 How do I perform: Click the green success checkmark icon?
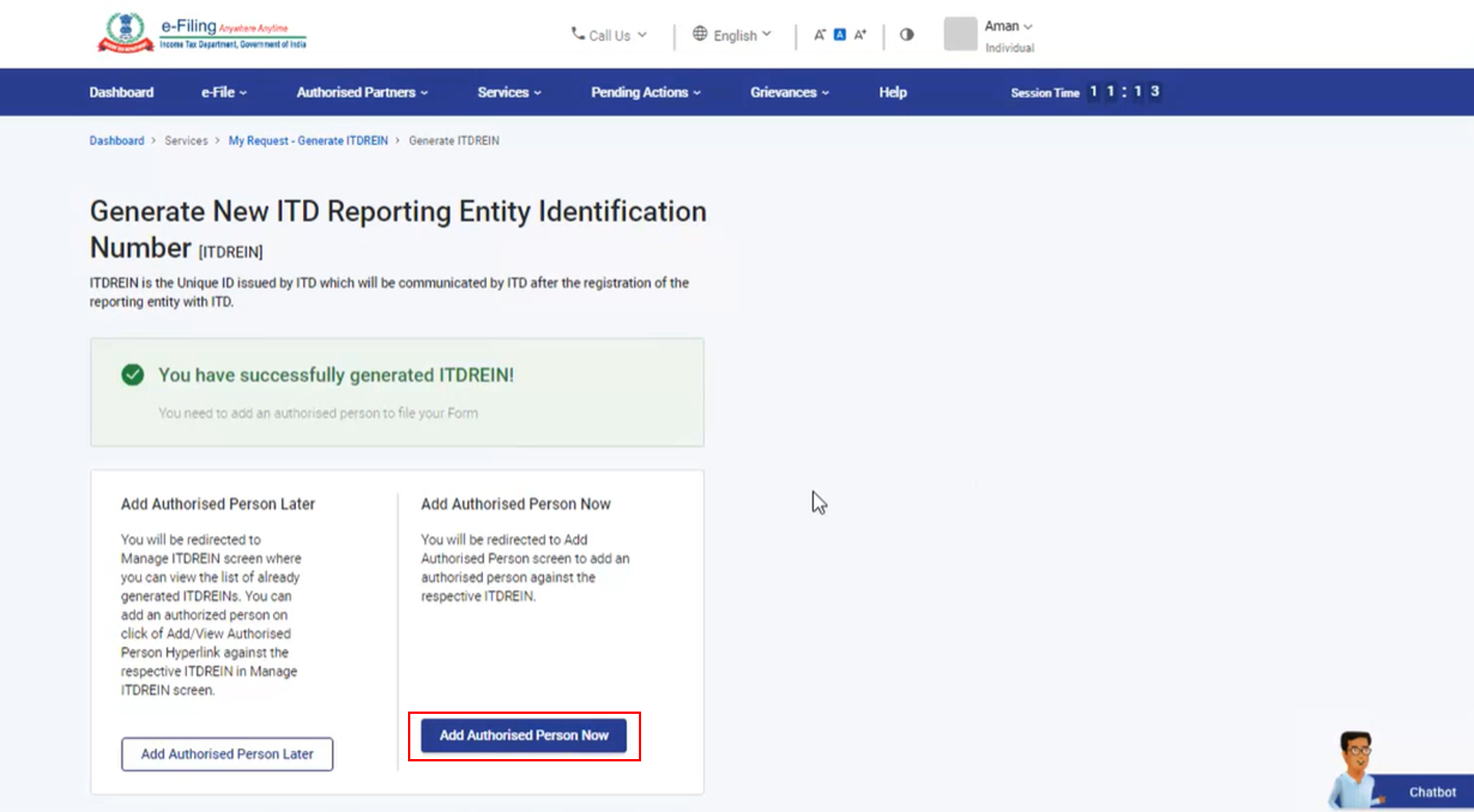pyautogui.click(x=133, y=375)
